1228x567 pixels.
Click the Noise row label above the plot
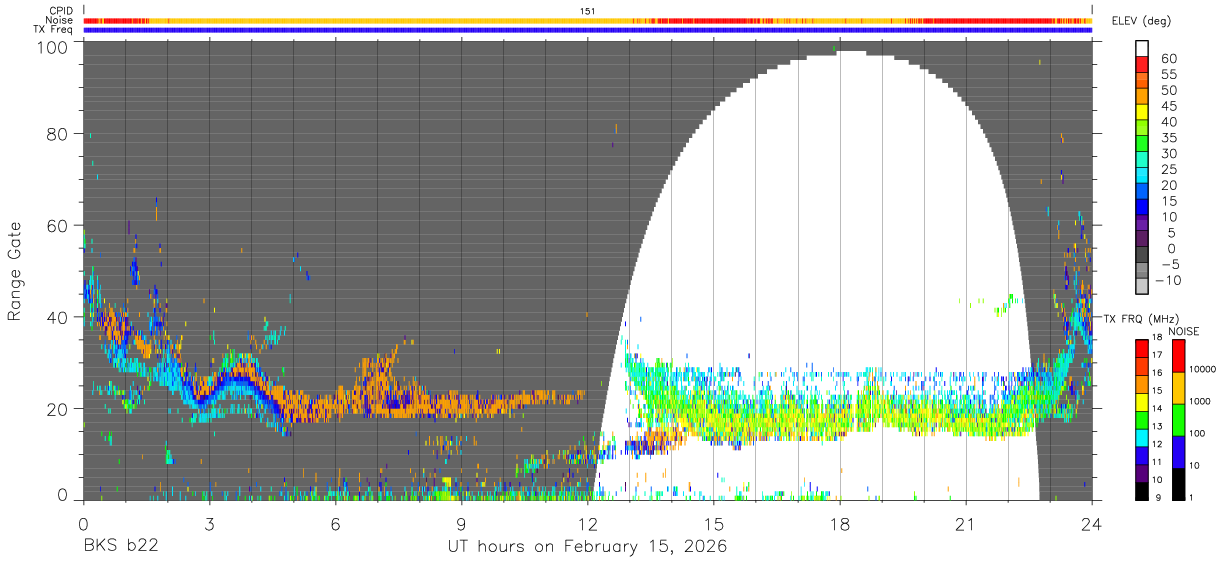coord(60,20)
